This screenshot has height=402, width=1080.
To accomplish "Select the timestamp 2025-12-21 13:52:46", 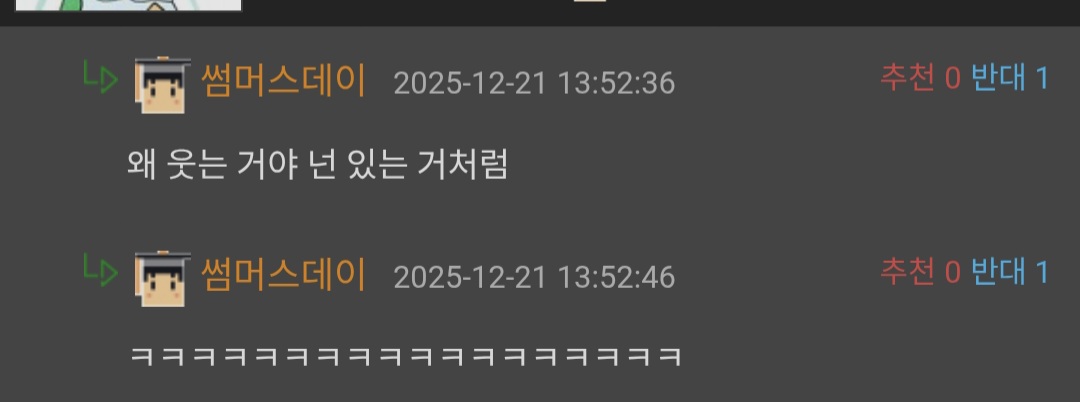I will [534, 277].
